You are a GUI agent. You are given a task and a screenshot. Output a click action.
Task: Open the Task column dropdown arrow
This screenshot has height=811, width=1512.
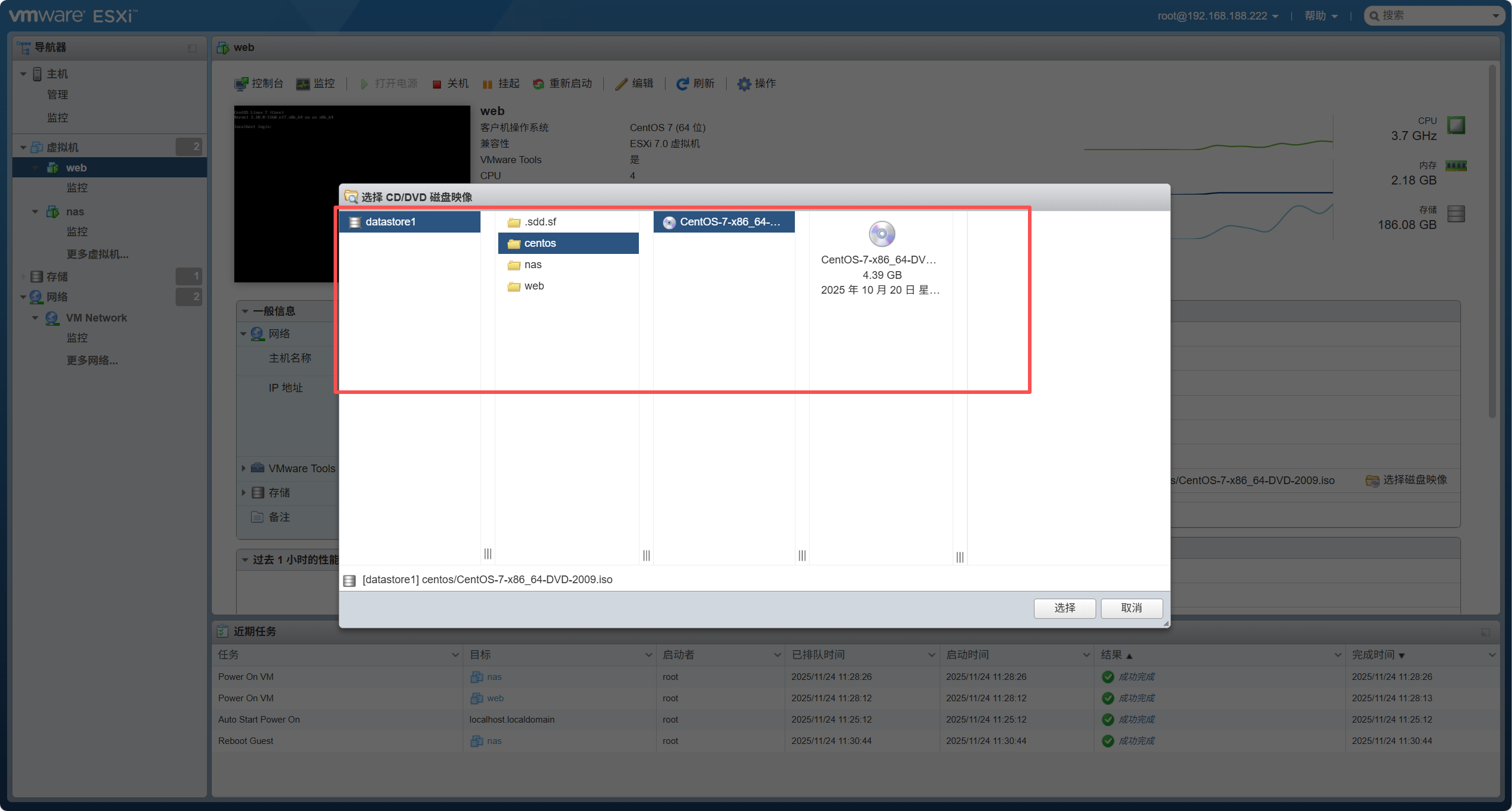pyautogui.click(x=455, y=655)
